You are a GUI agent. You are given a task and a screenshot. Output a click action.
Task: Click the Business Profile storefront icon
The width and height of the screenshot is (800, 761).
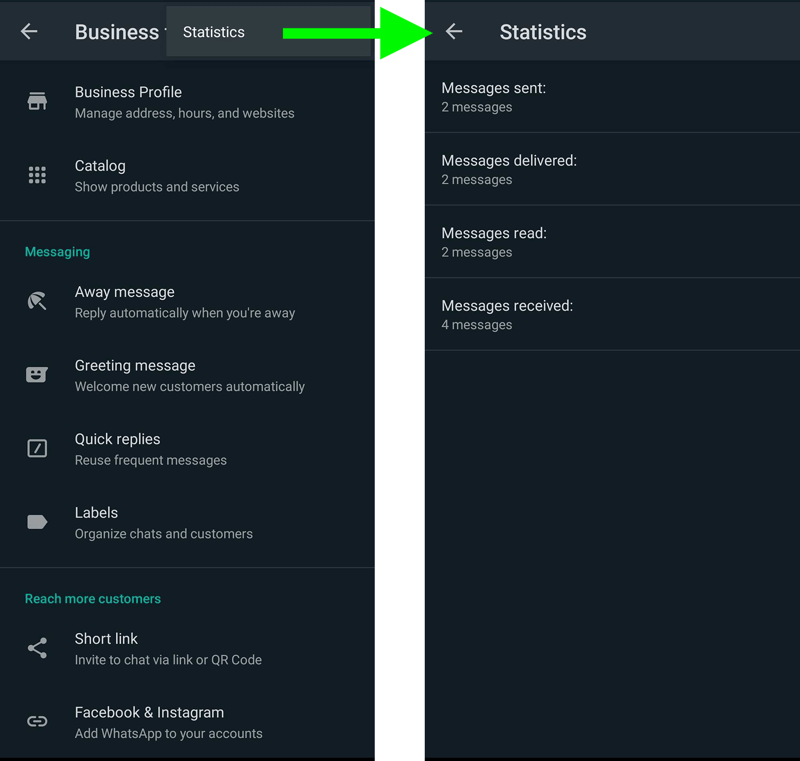[x=37, y=101]
